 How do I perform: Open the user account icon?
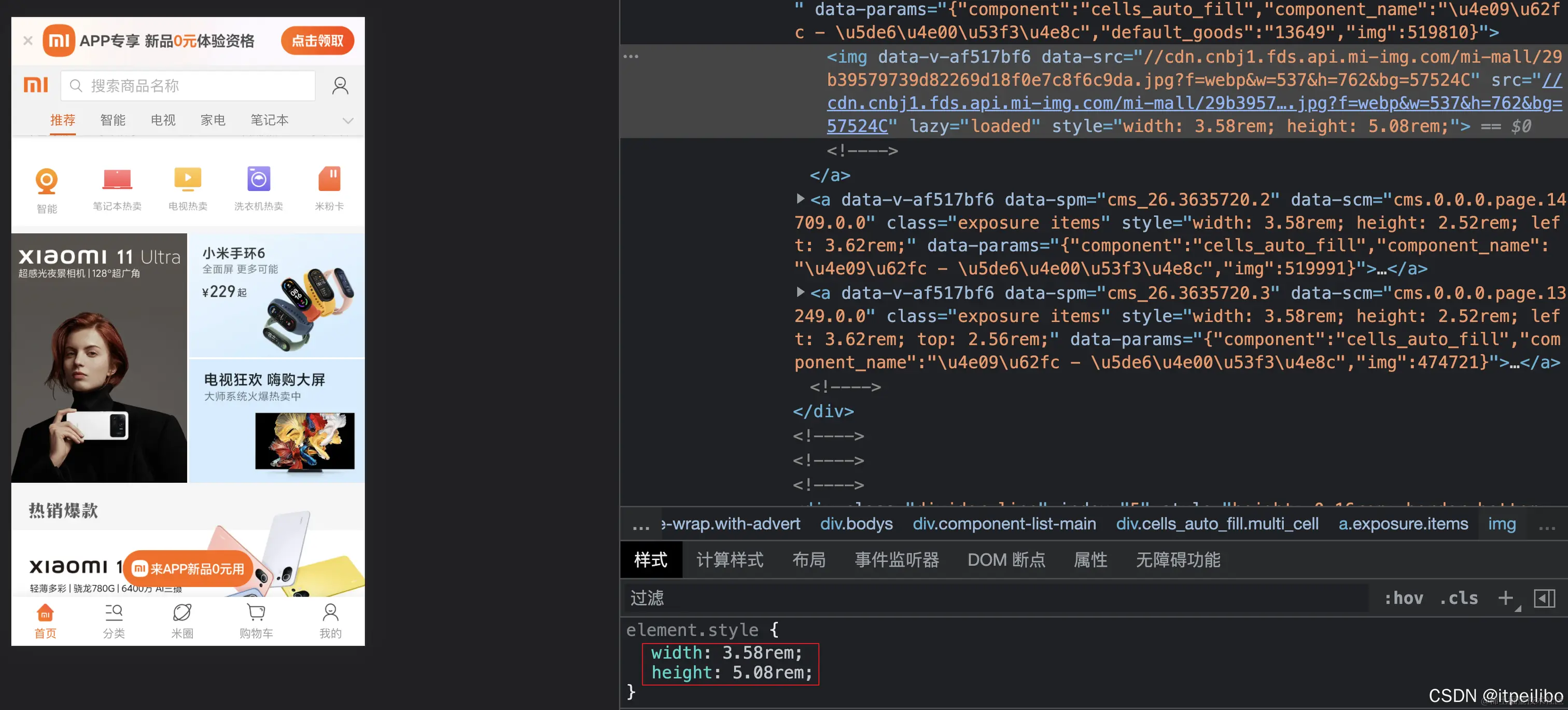point(340,86)
